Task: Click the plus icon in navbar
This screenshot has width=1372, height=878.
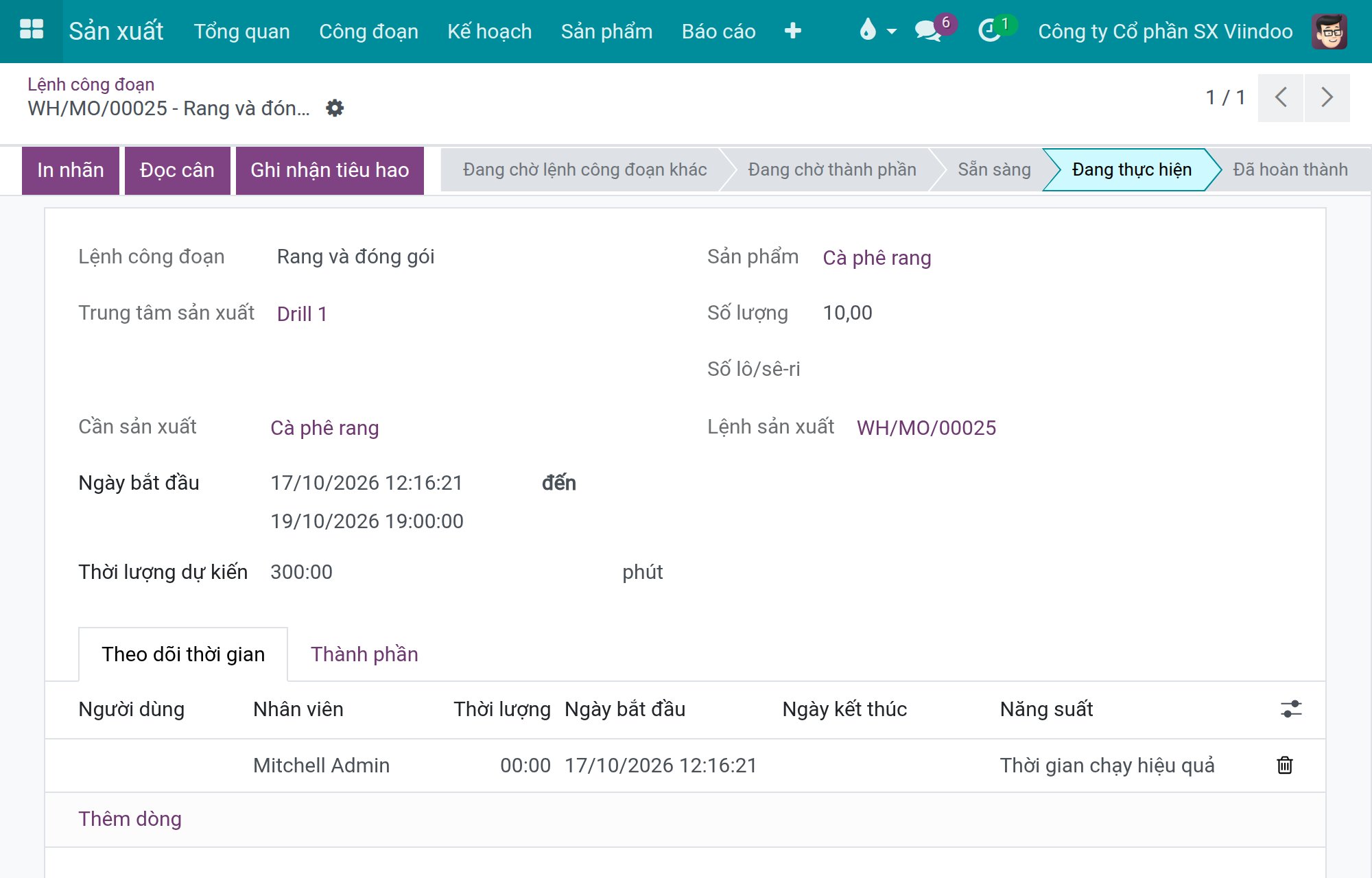Action: [792, 31]
